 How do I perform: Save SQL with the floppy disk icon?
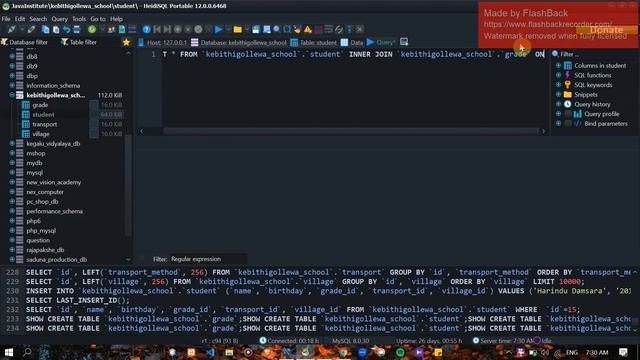coord(256,29)
